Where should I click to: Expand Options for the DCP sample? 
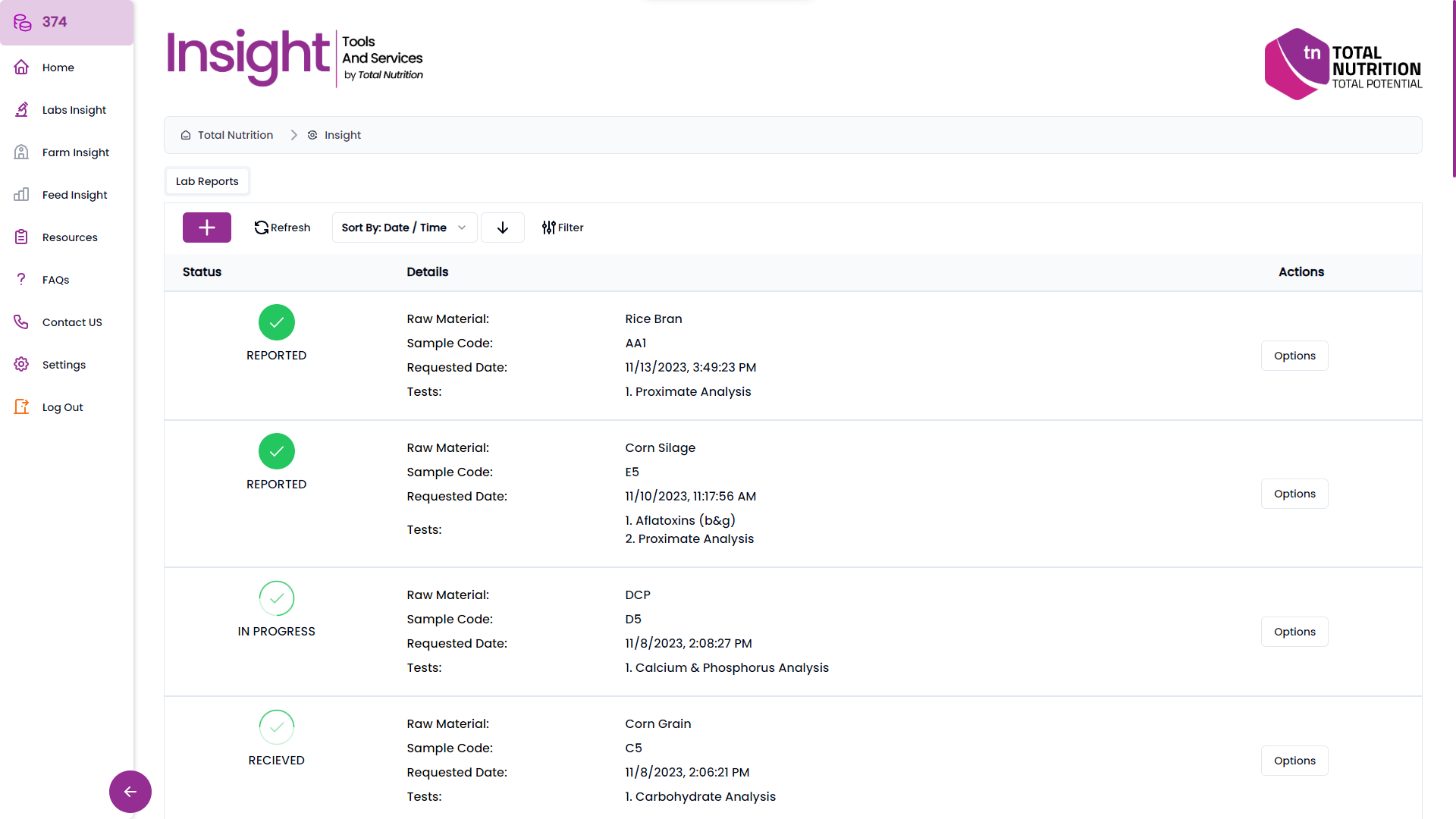coord(1294,631)
